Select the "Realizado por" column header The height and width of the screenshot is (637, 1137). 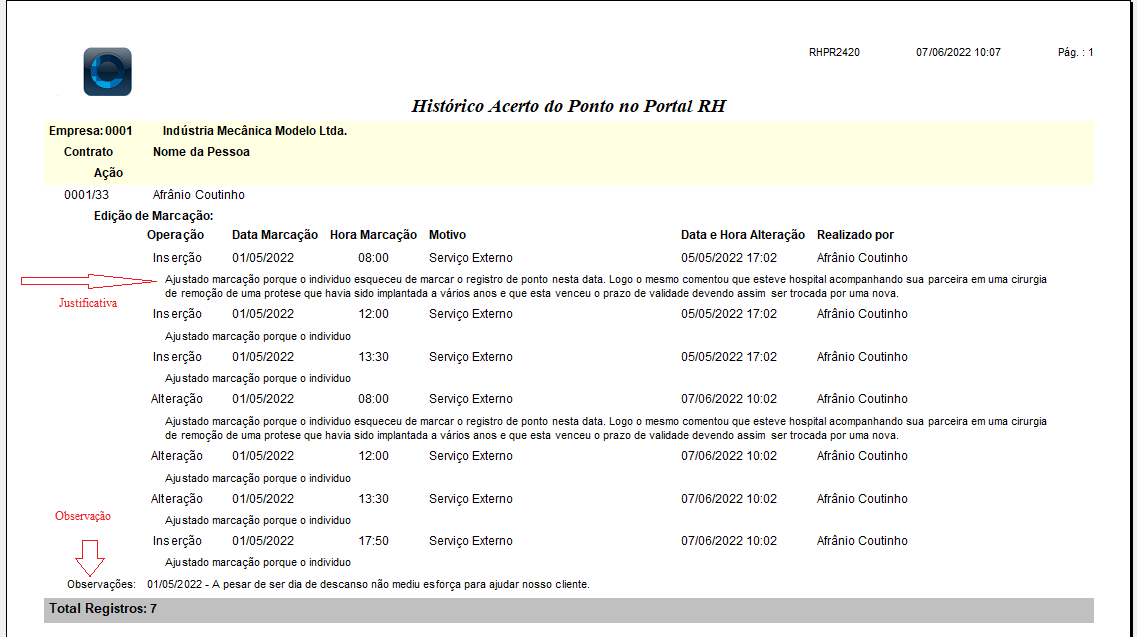pos(855,235)
